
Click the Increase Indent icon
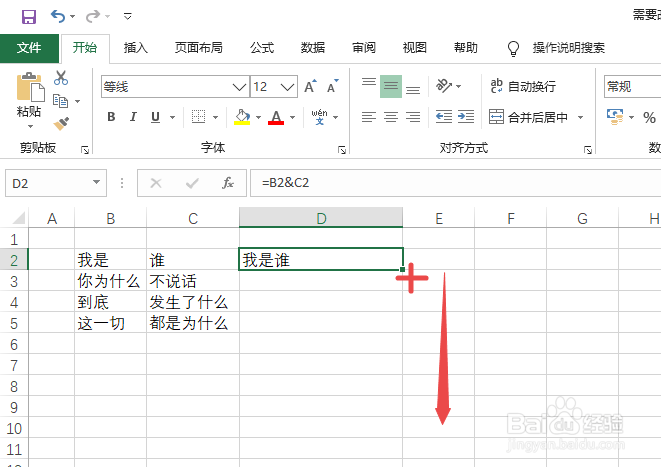(466, 117)
